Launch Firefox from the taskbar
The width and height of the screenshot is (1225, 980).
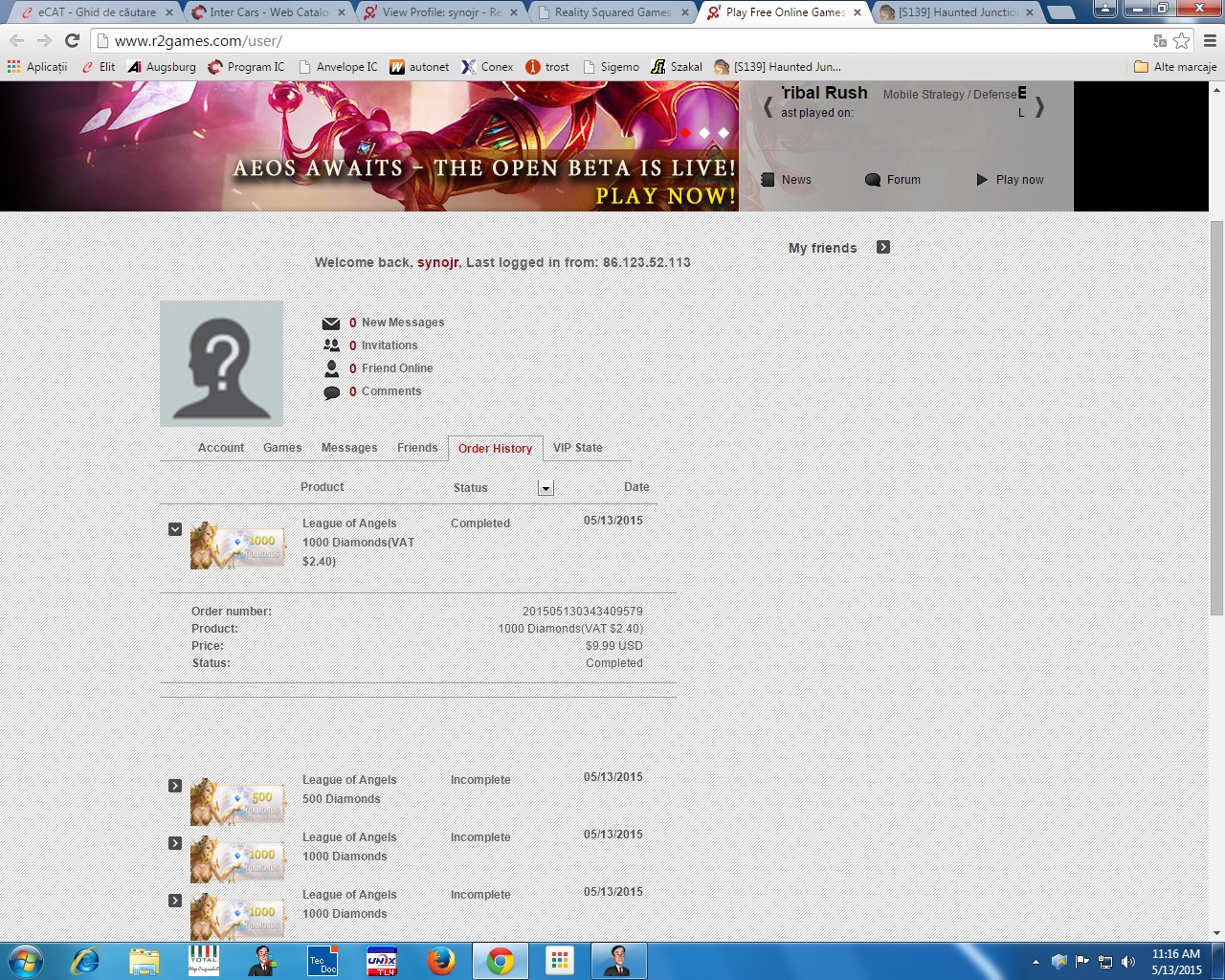(440, 961)
